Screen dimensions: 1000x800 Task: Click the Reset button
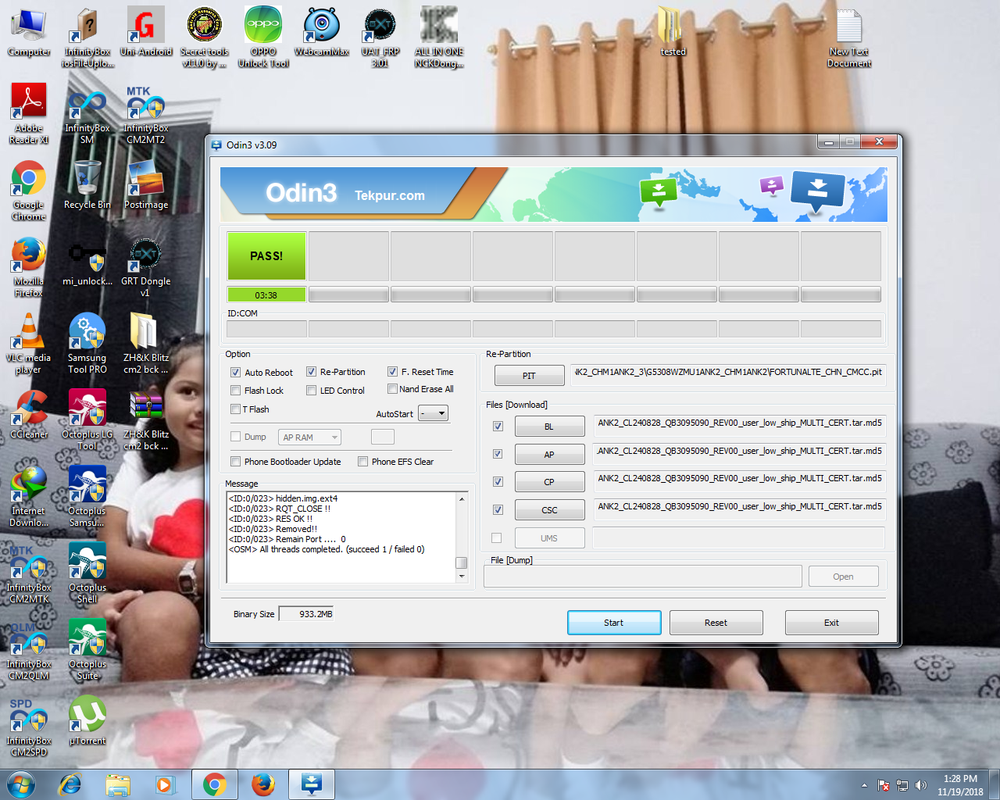[716, 623]
